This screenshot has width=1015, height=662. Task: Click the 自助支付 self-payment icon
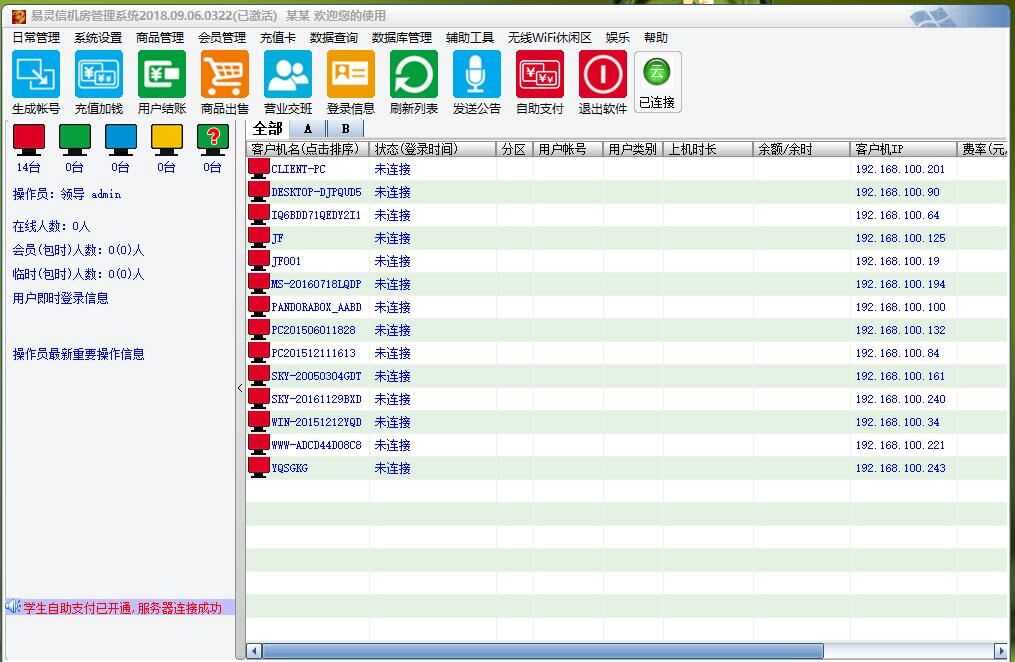pyautogui.click(x=539, y=74)
